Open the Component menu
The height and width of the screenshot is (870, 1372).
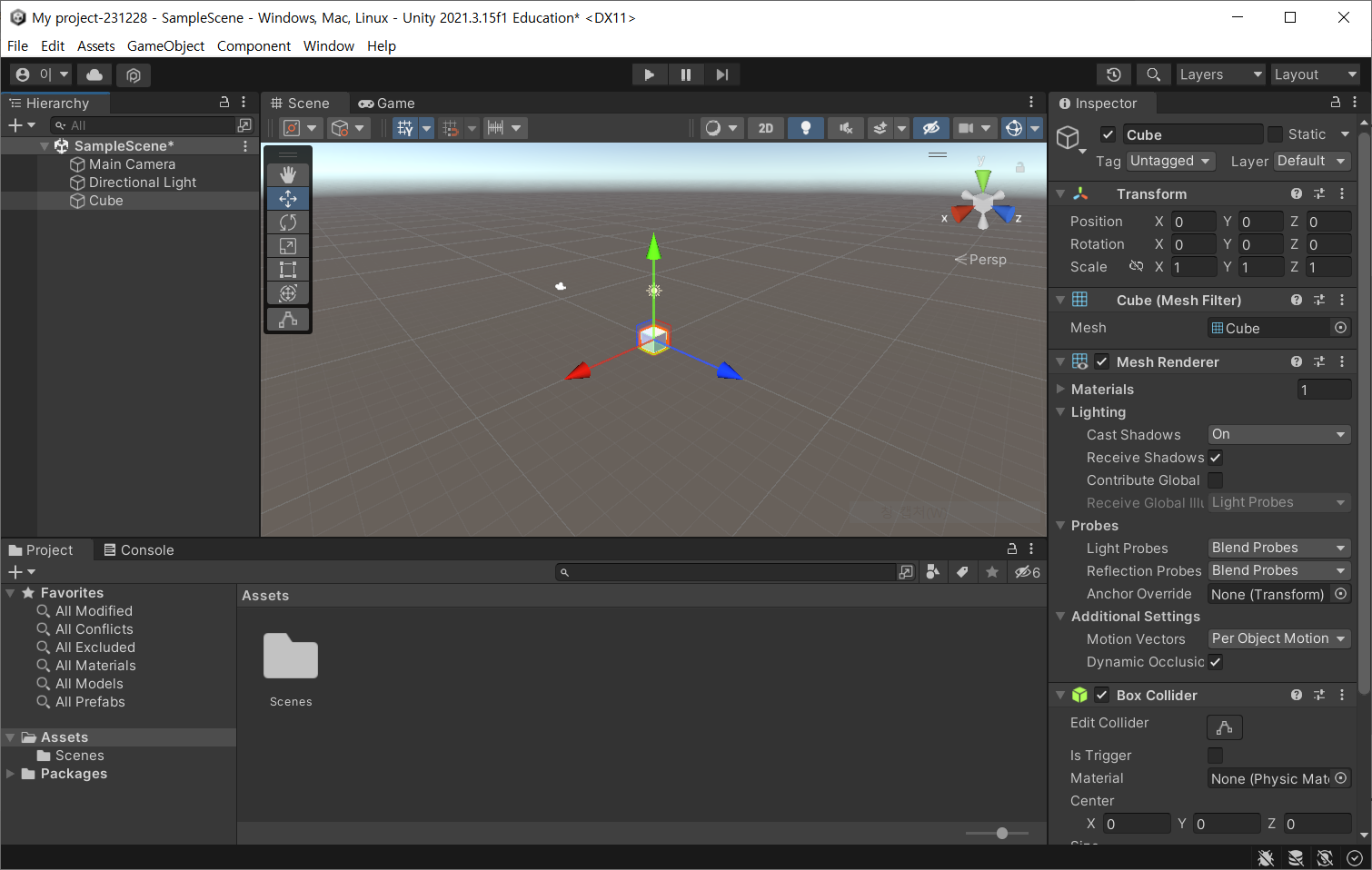pyautogui.click(x=254, y=45)
